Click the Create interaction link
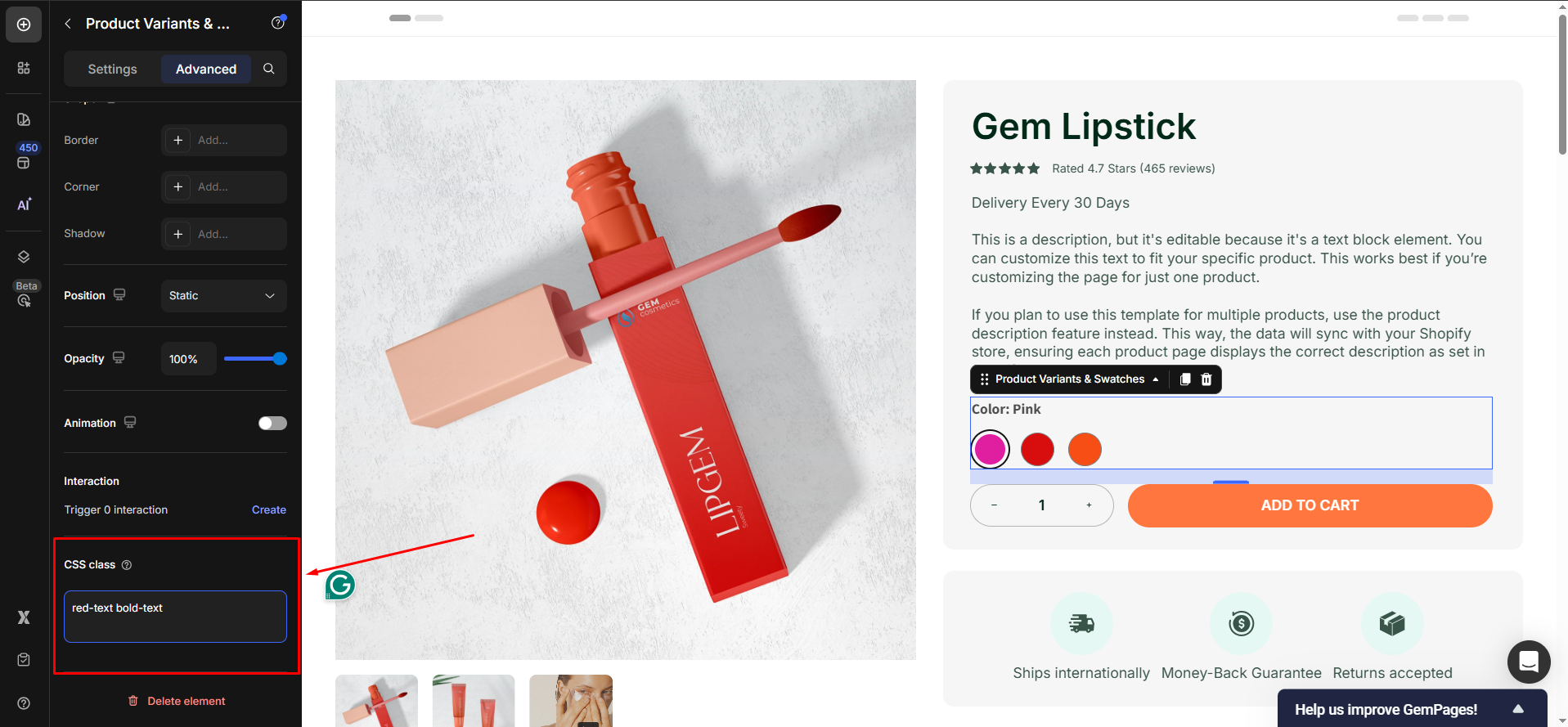 pos(268,509)
